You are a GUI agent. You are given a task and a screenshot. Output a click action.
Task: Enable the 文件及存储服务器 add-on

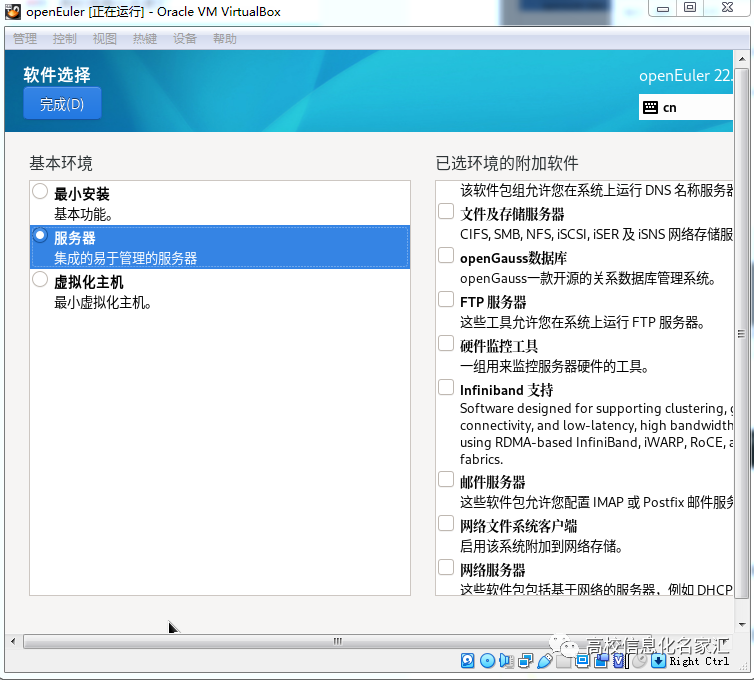[x=446, y=211]
